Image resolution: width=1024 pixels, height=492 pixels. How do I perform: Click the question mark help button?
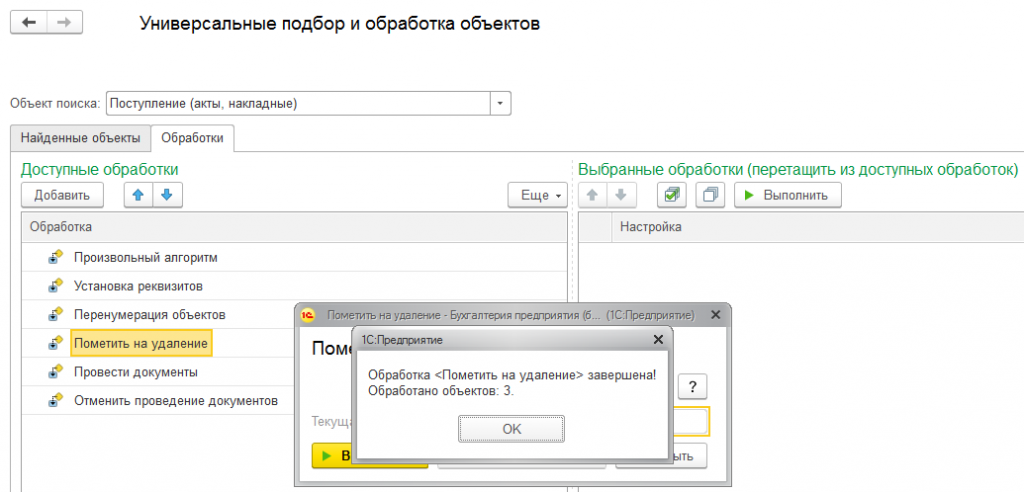[x=692, y=387]
